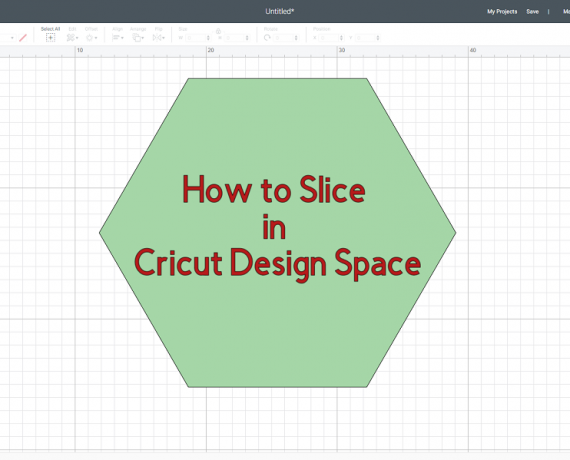This screenshot has width=570, height=460.
Task: Select the 'How to Slice' text line
Action: 274,189
